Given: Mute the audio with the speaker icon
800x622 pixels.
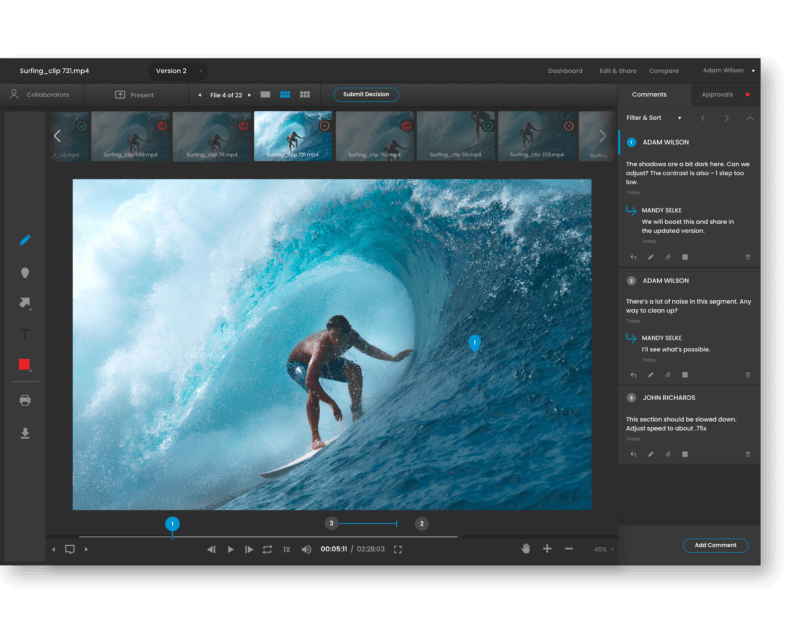Looking at the screenshot, I should pos(307,549).
